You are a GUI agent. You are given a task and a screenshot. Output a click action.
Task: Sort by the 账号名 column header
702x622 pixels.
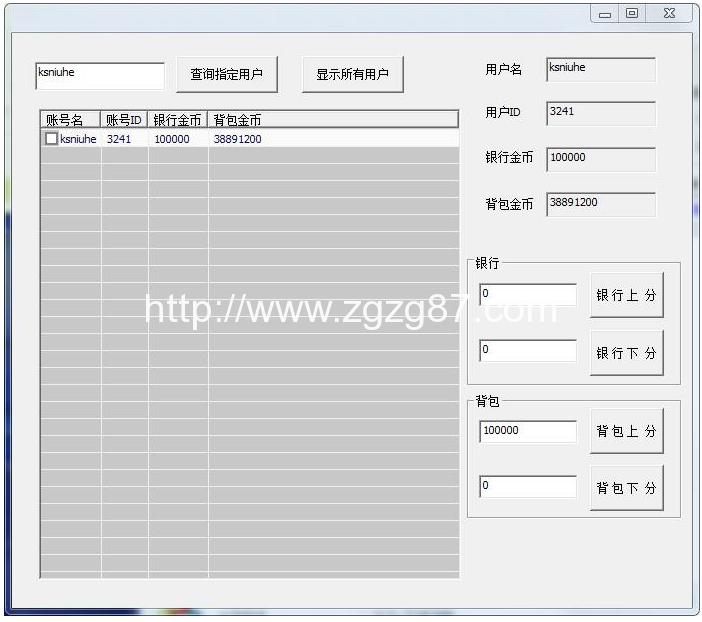70,120
